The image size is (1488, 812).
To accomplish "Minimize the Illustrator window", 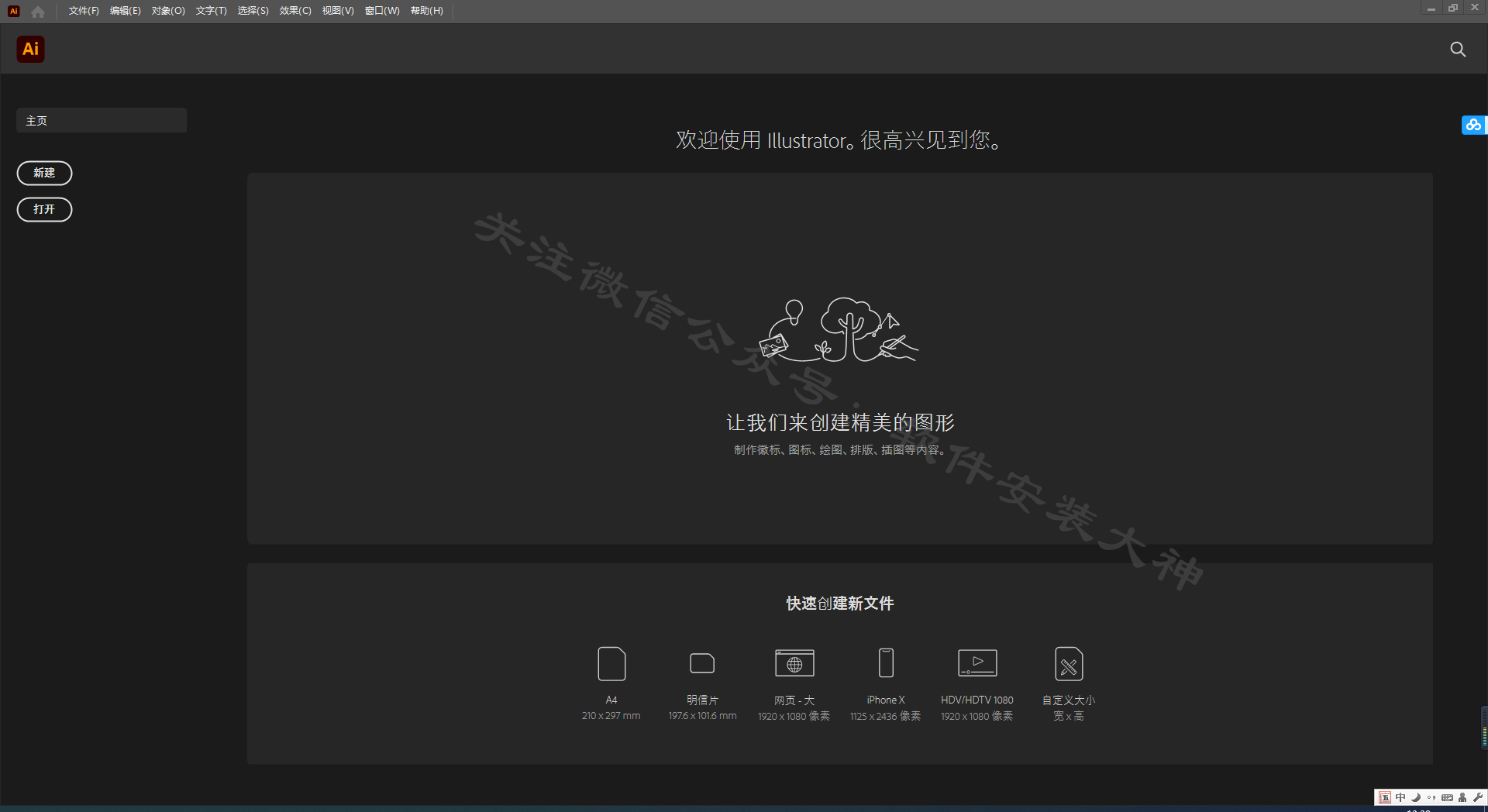I will coord(1431,8).
